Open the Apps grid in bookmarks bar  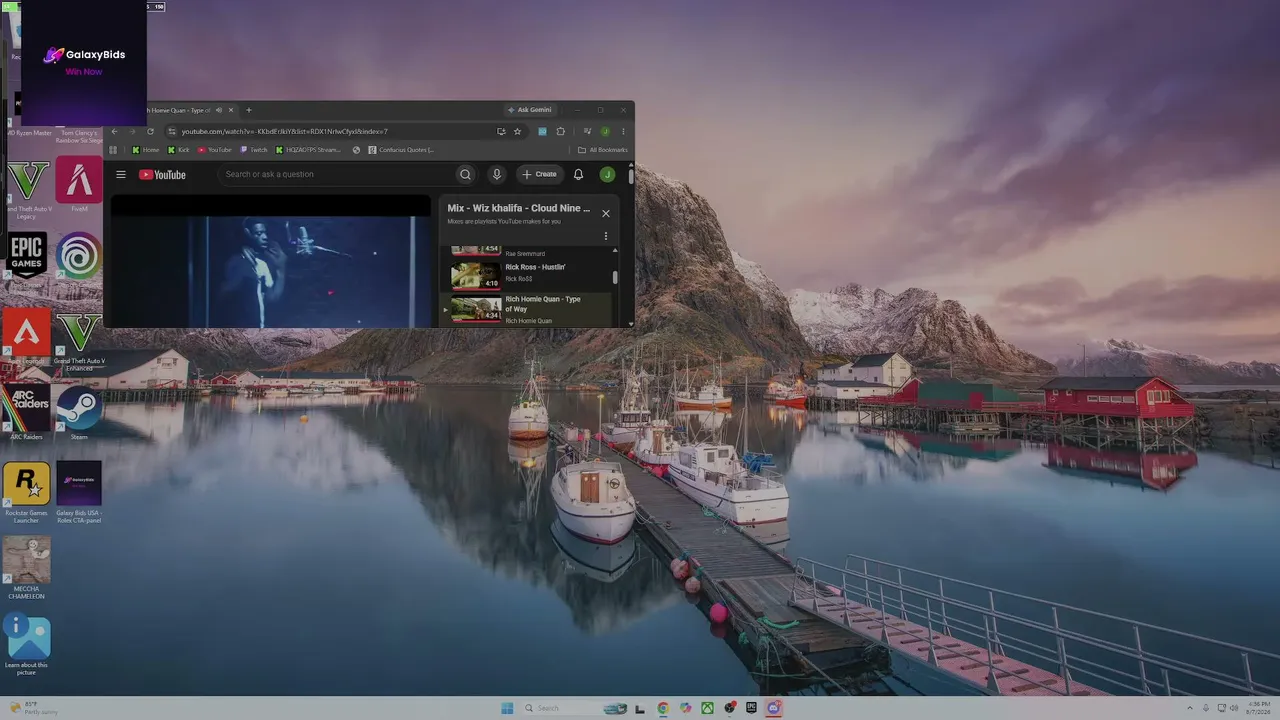click(113, 150)
